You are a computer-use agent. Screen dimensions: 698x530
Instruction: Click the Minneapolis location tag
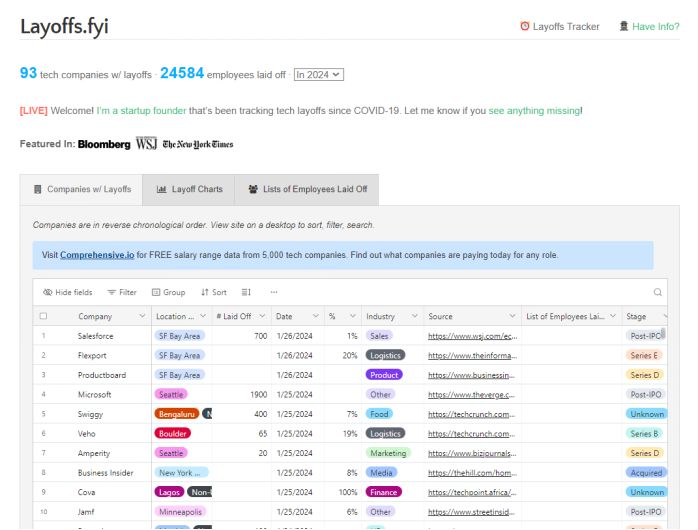click(x=180, y=512)
